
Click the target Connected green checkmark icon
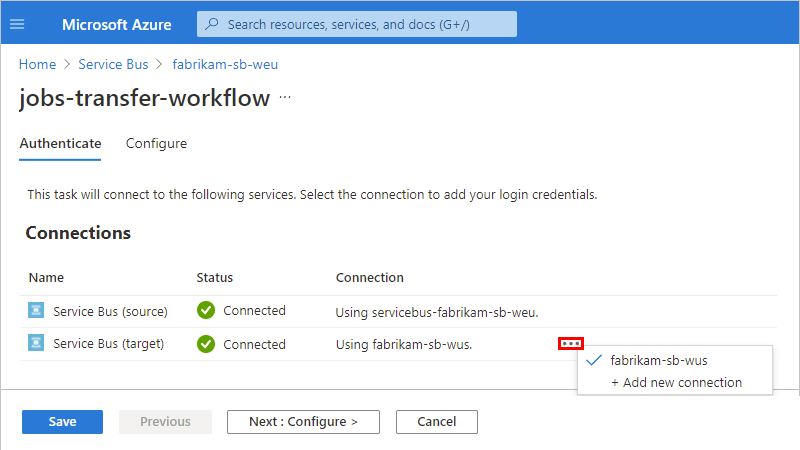207,344
